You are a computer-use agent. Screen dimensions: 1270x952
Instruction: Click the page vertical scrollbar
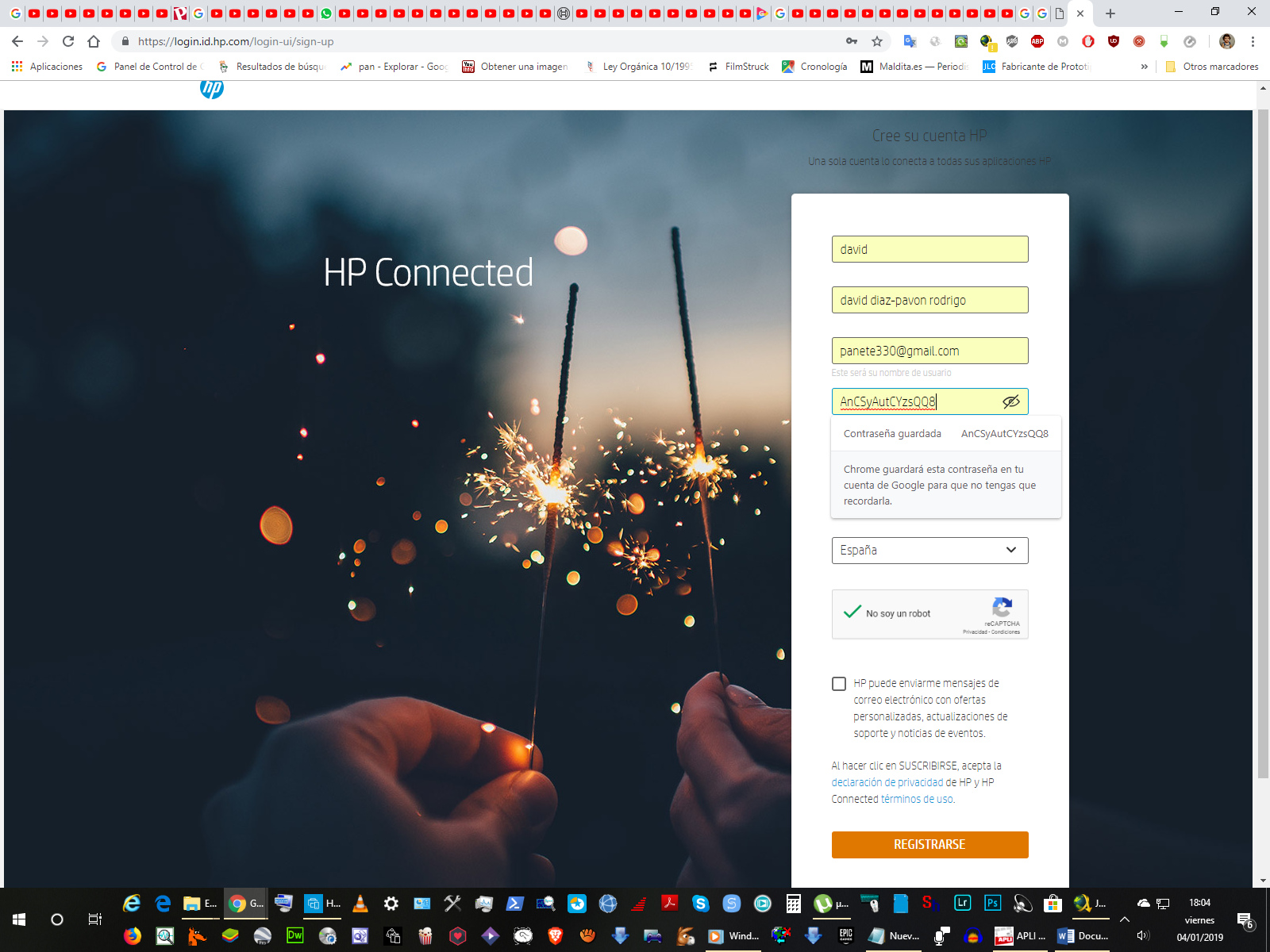point(1263,444)
